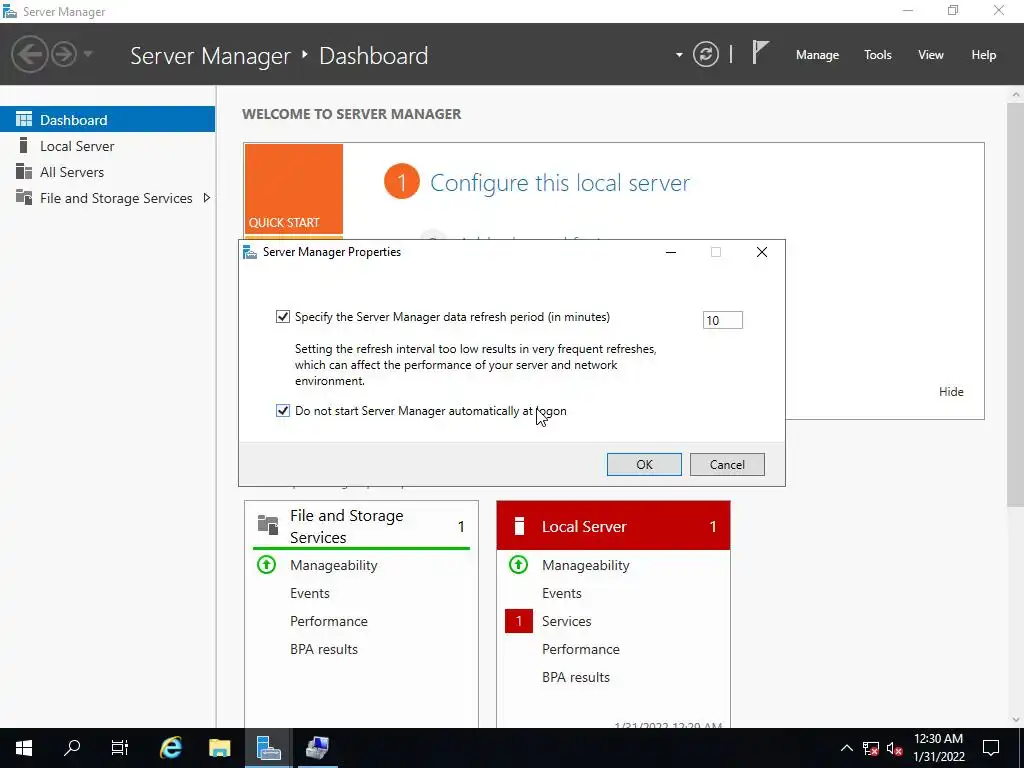
Task: Open Events in Local Server tile
Action: [x=562, y=593]
